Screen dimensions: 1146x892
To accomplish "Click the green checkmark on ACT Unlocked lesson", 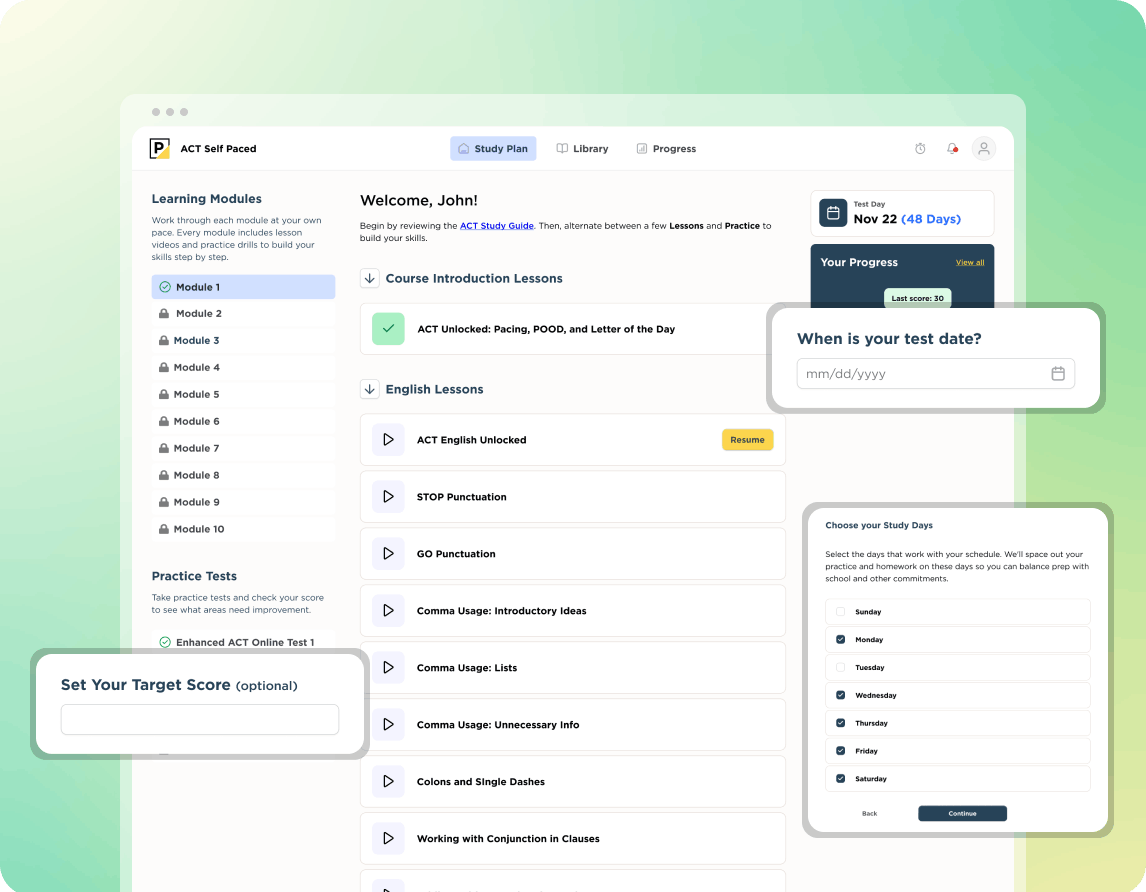I will [388, 329].
